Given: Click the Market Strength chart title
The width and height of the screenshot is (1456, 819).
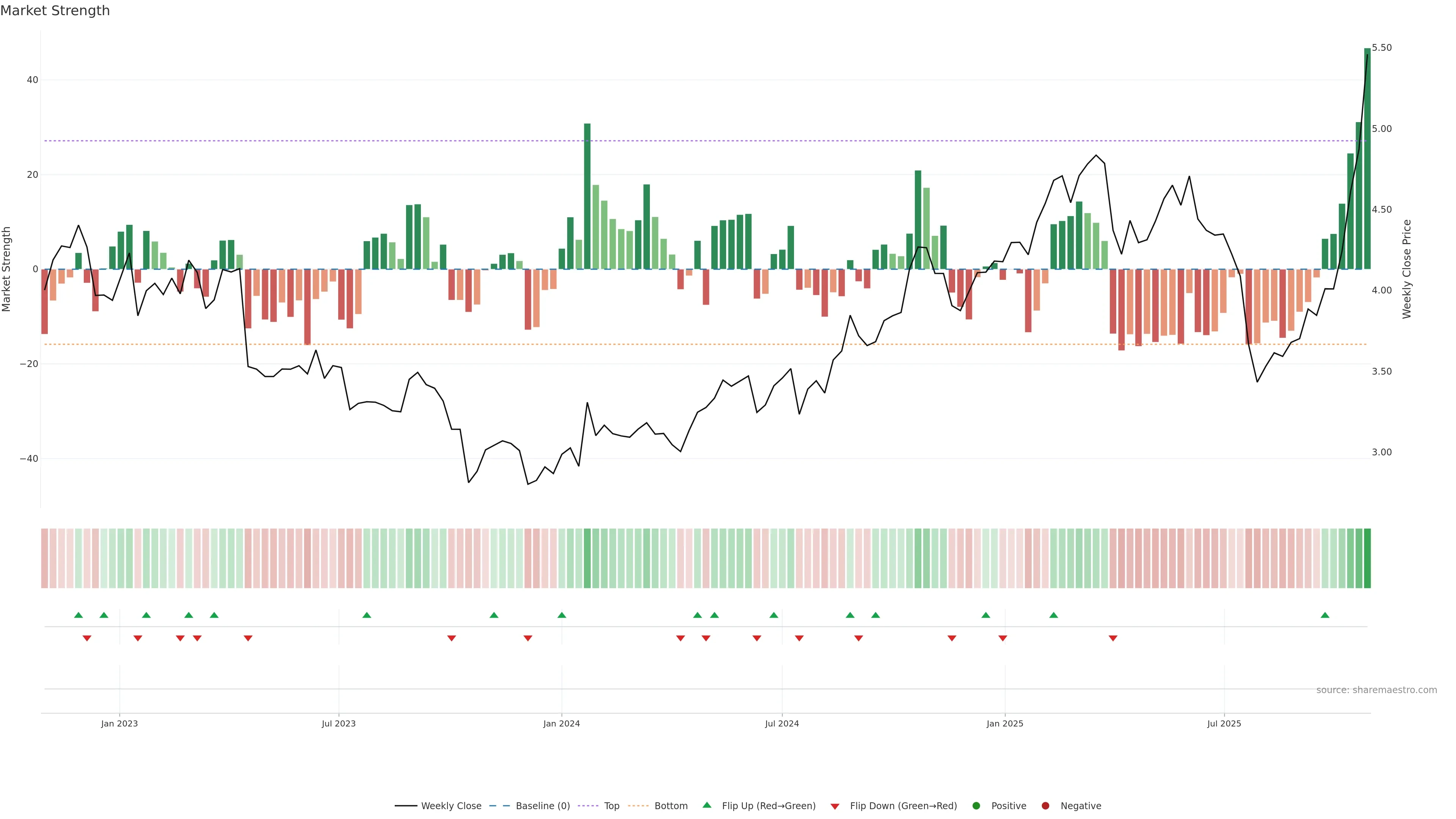Looking at the screenshot, I should click(x=55, y=11).
